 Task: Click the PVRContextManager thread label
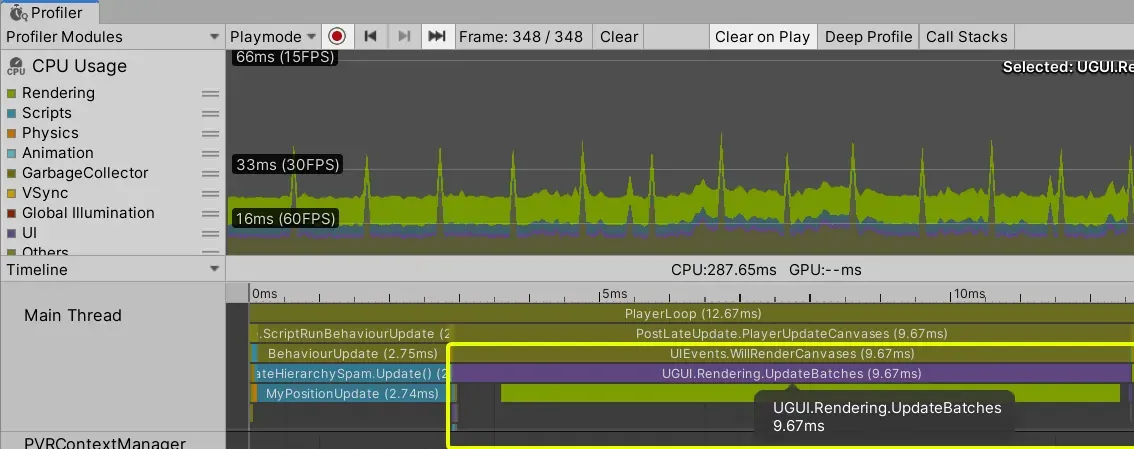point(105,443)
